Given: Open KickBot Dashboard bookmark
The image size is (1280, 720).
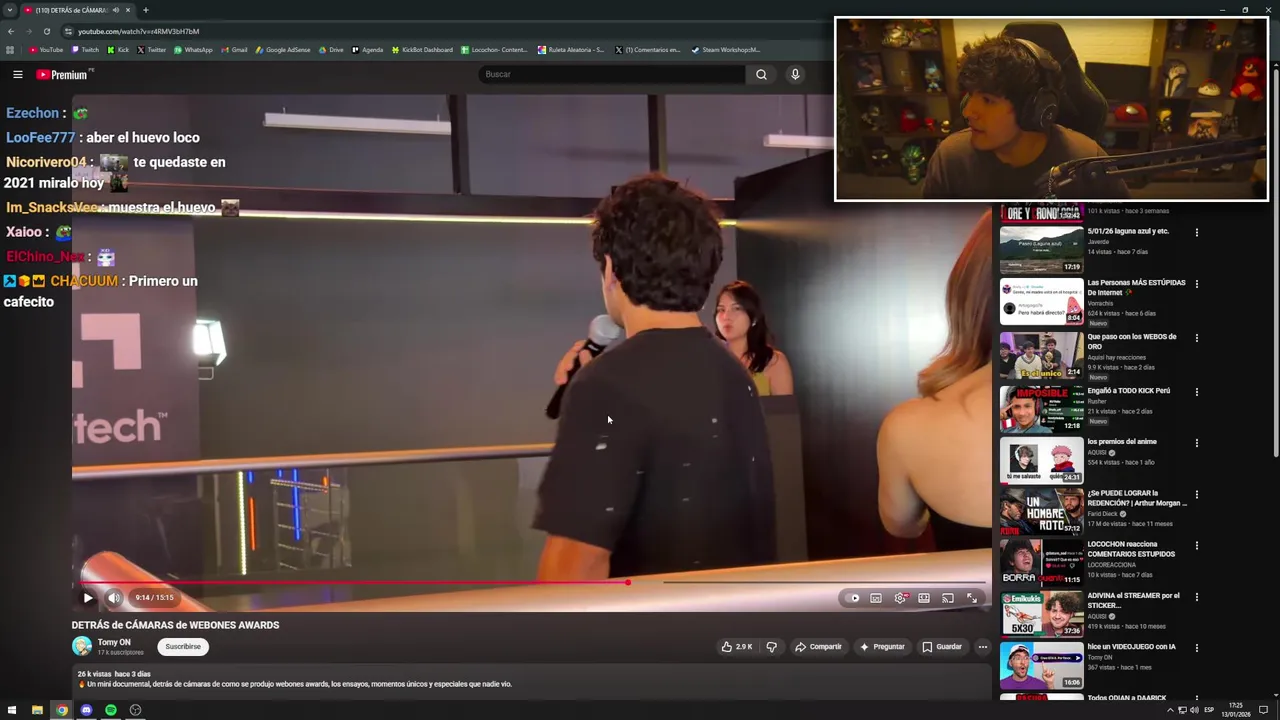Looking at the screenshot, I should tap(422, 50).
